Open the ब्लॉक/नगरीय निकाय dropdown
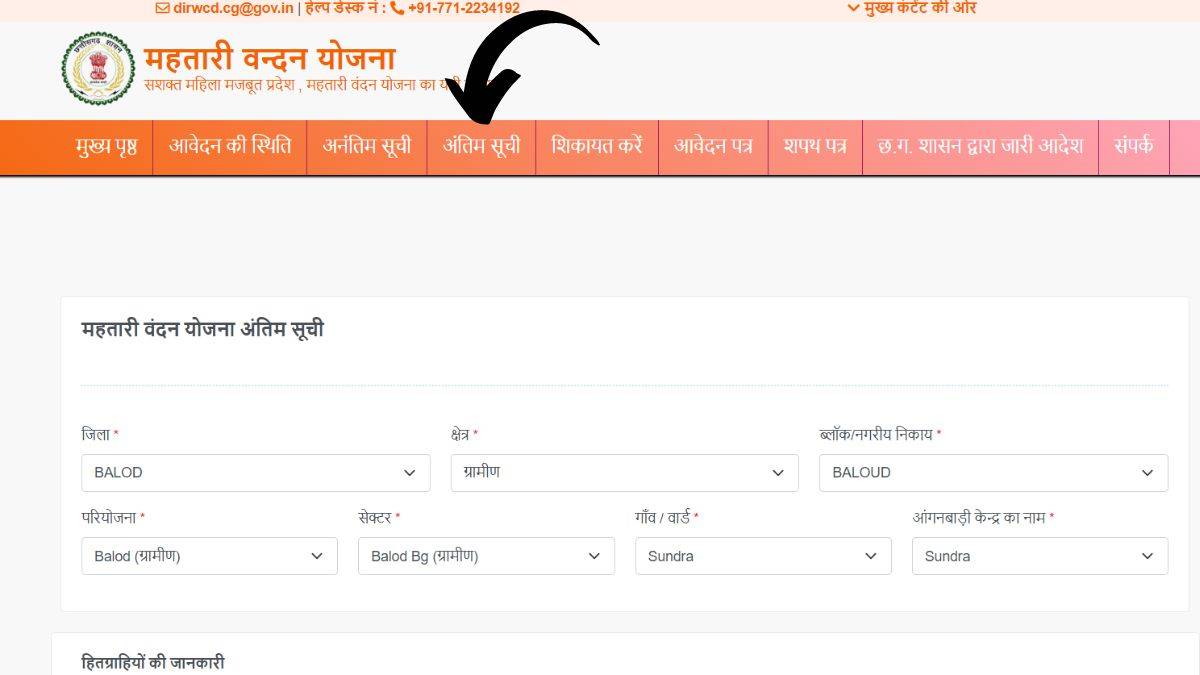The height and width of the screenshot is (675, 1200). (x=994, y=472)
